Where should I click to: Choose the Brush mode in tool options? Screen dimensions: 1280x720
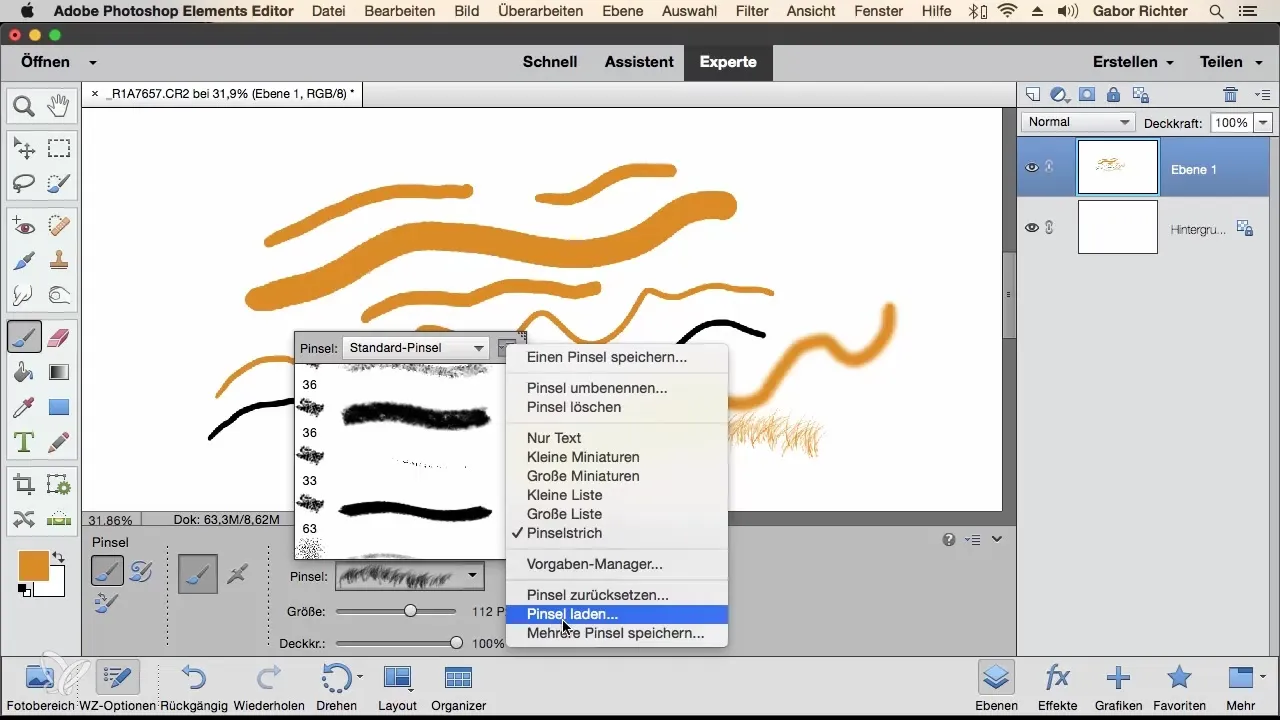click(107, 571)
